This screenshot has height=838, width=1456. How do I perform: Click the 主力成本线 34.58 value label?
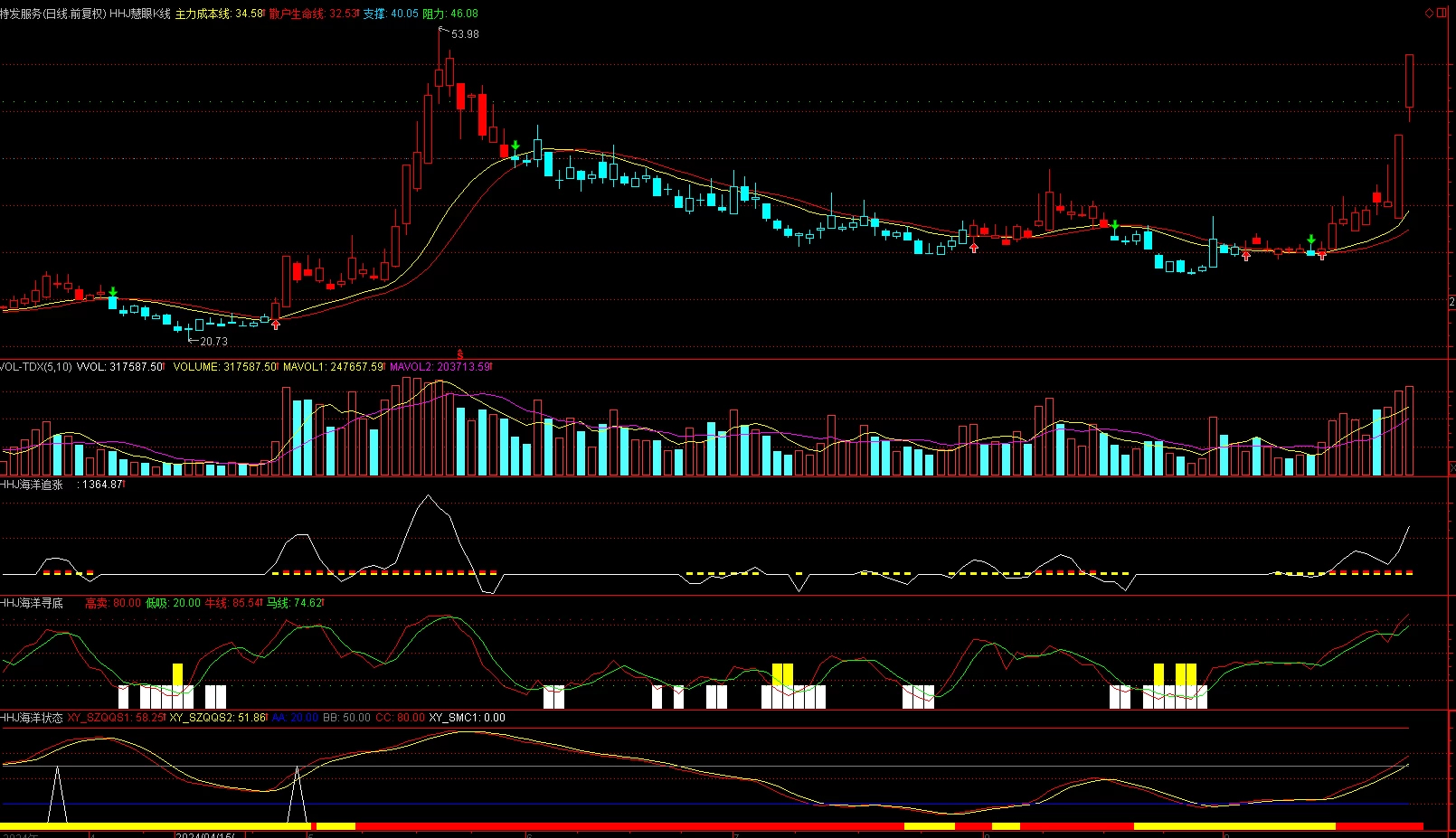[x=219, y=14]
